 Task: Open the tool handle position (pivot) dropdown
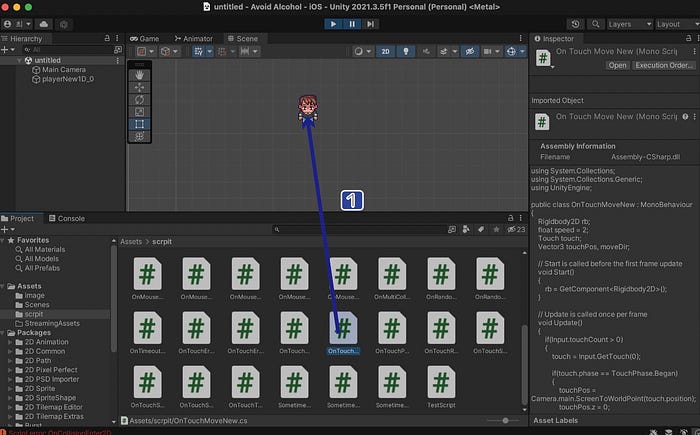point(146,51)
